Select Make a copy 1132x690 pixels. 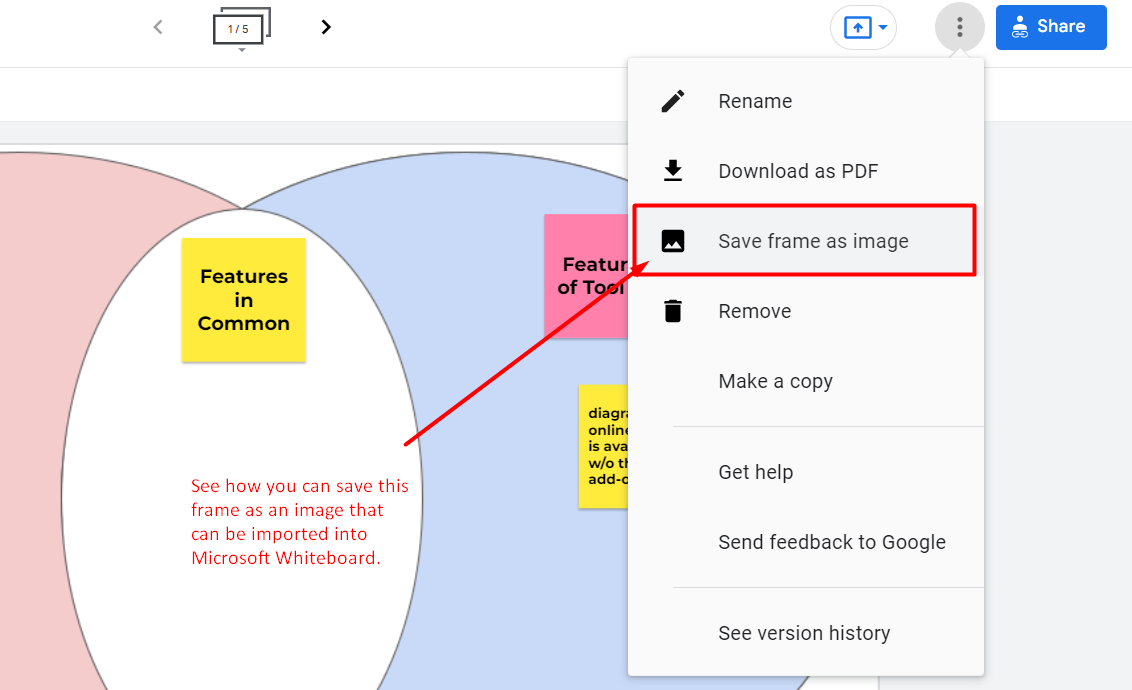pyautogui.click(x=806, y=381)
